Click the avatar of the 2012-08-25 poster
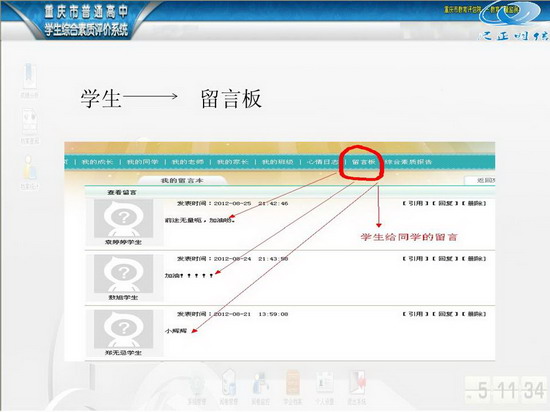 123,218
